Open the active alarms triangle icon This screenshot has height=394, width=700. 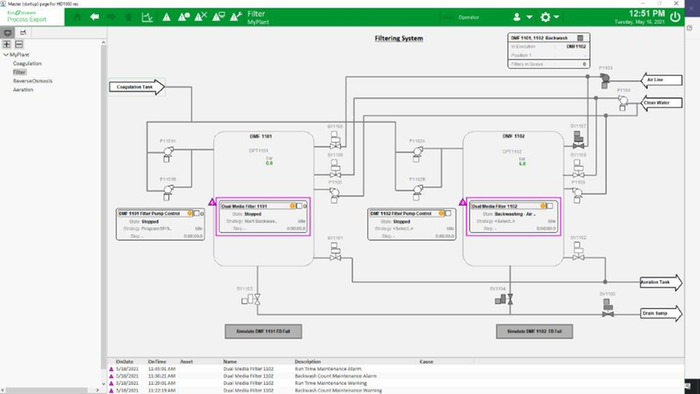pos(167,17)
